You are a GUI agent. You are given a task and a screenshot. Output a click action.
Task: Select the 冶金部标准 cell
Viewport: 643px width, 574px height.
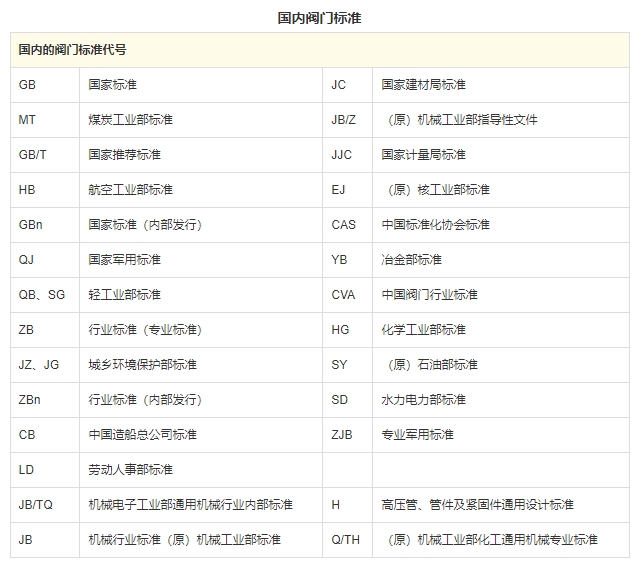click(501, 260)
